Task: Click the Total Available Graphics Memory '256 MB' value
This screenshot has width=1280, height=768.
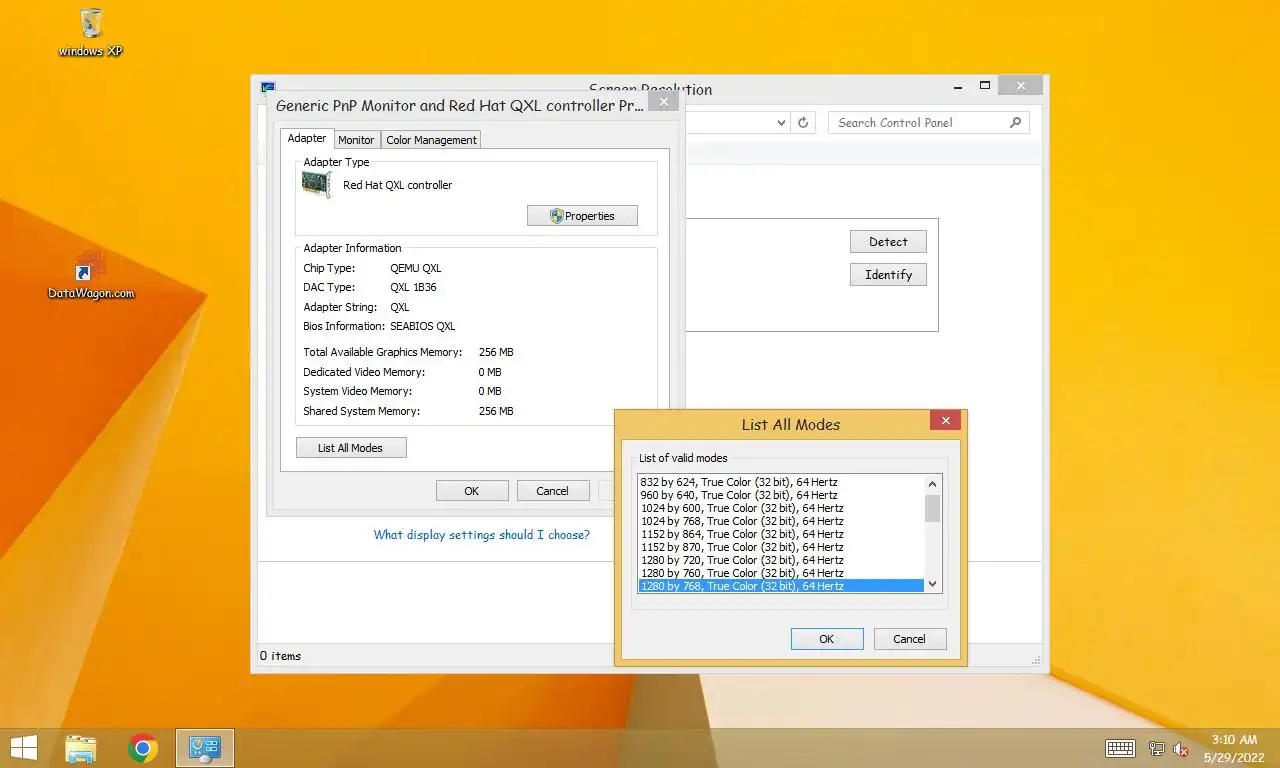Action: (x=496, y=352)
